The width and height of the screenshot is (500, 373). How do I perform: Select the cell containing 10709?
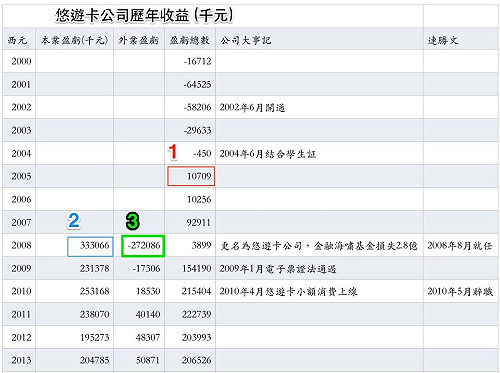(x=191, y=176)
